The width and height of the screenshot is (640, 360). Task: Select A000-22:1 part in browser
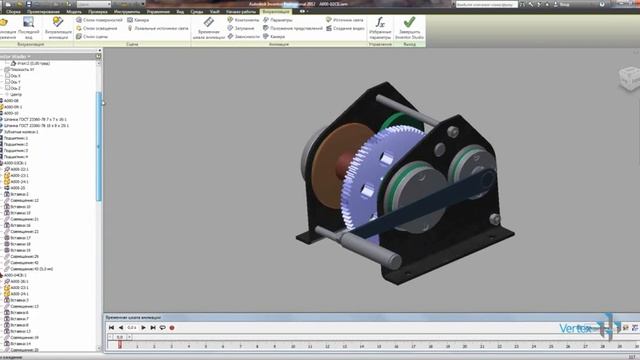16,169
